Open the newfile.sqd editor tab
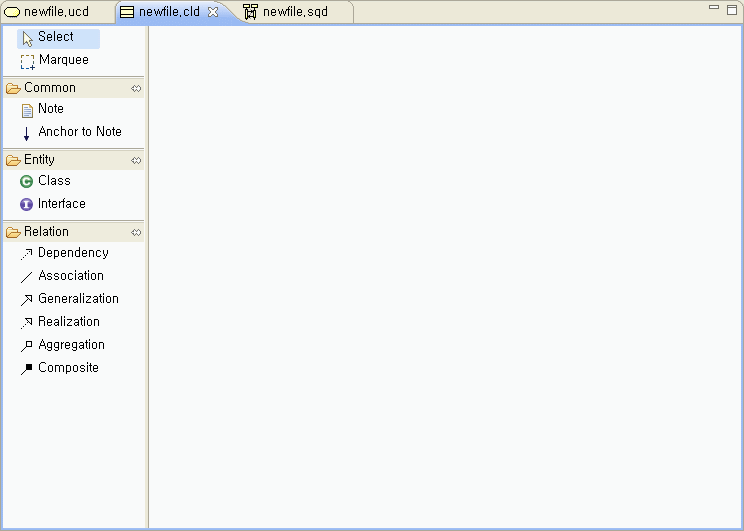The width and height of the screenshot is (744, 531). 294,12
